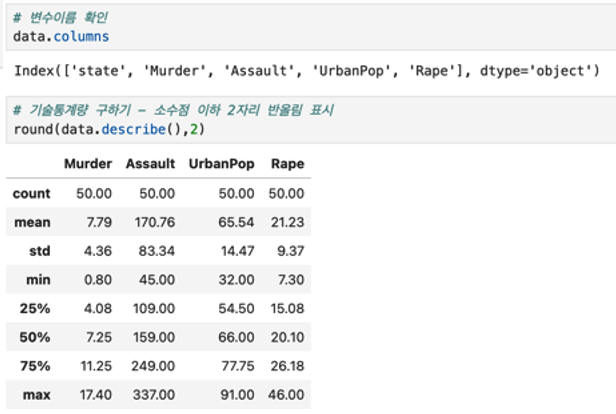Click the '# 변수이름 확인' comment line
Image resolution: width=616 pixels, height=414 pixels.
click(61, 18)
